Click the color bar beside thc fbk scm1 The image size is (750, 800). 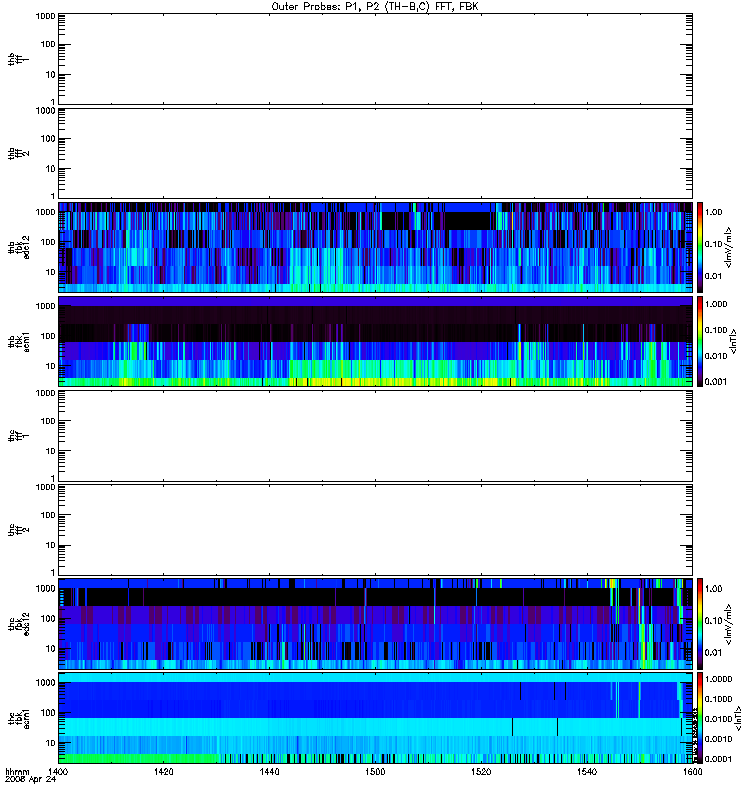[x=700, y=718]
